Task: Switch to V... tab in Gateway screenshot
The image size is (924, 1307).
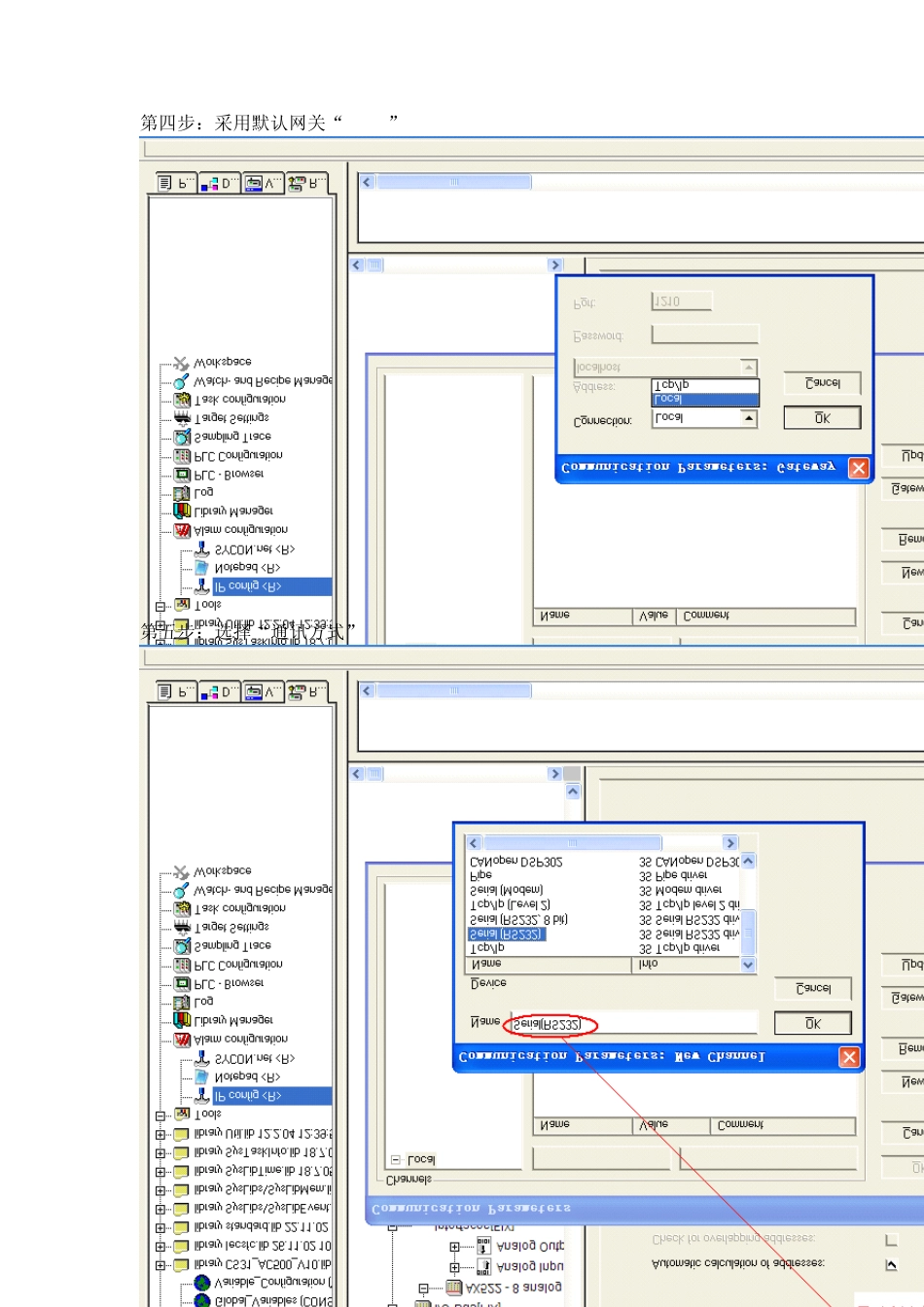Action: tap(263, 183)
